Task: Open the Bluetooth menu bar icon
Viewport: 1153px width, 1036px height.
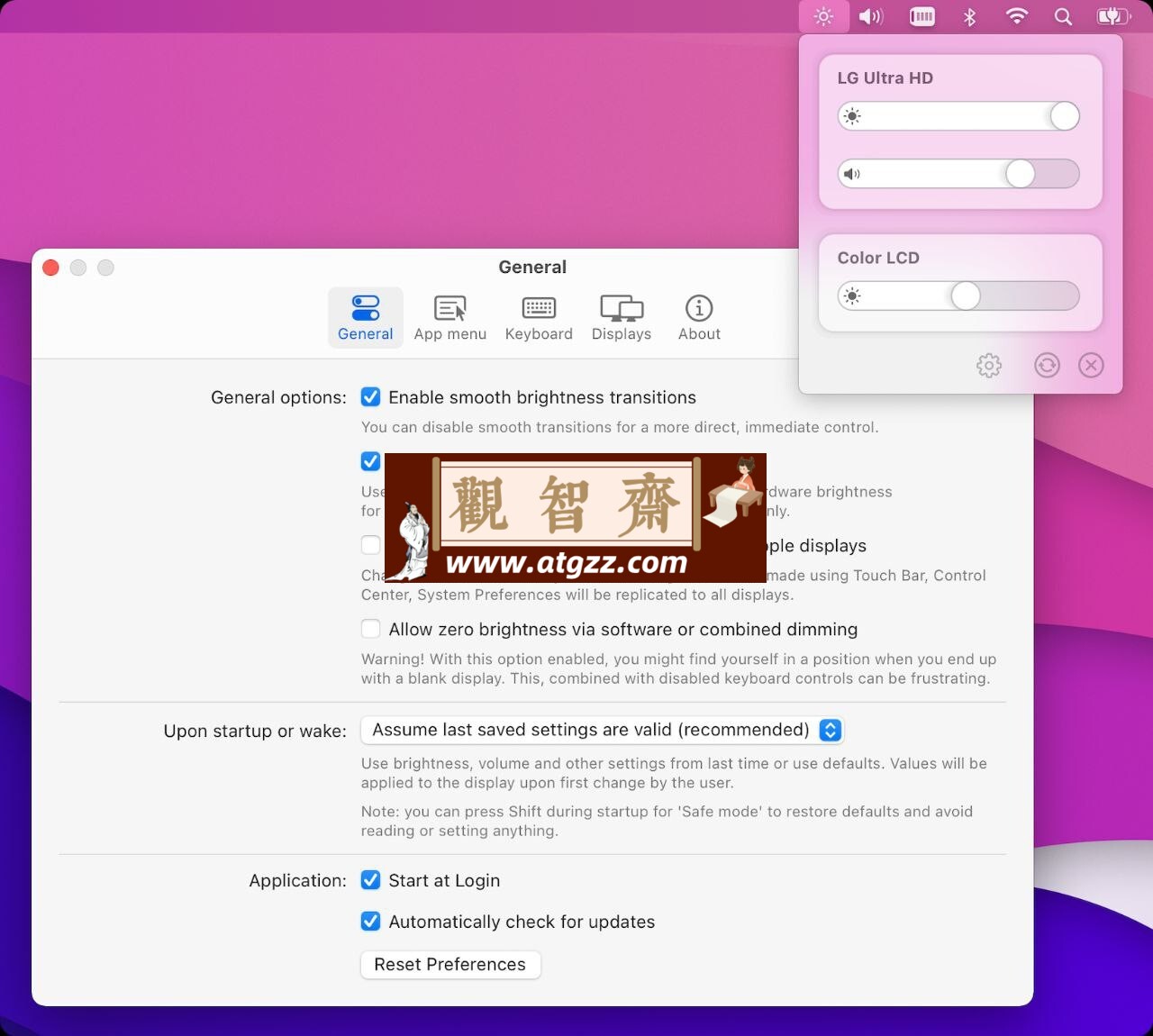Action: coord(970,16)
